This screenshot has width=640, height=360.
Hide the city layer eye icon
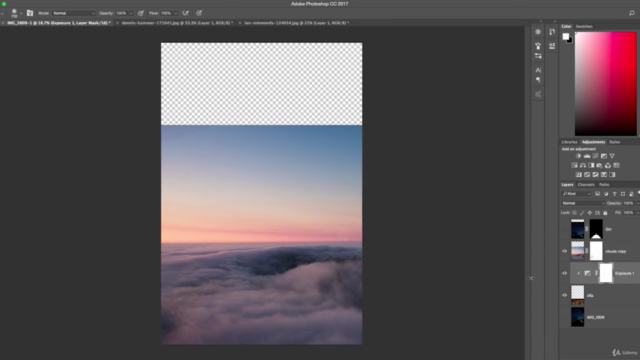pos(565,295)
